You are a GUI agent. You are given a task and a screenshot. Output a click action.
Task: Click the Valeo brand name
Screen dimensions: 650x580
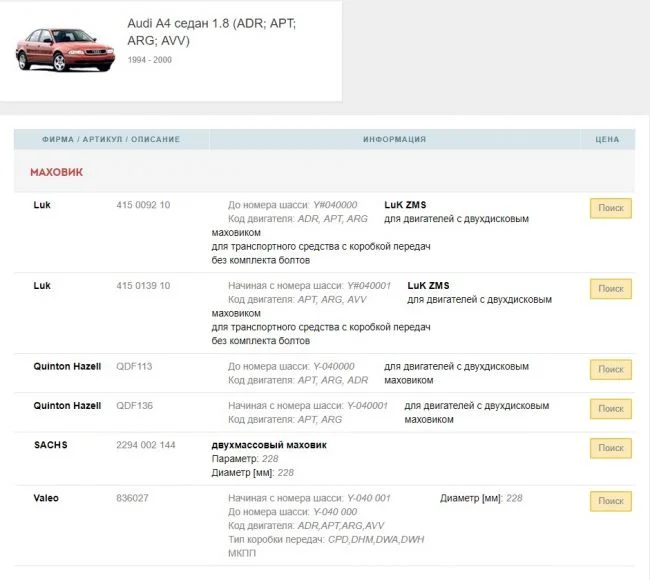pos(47,497)
